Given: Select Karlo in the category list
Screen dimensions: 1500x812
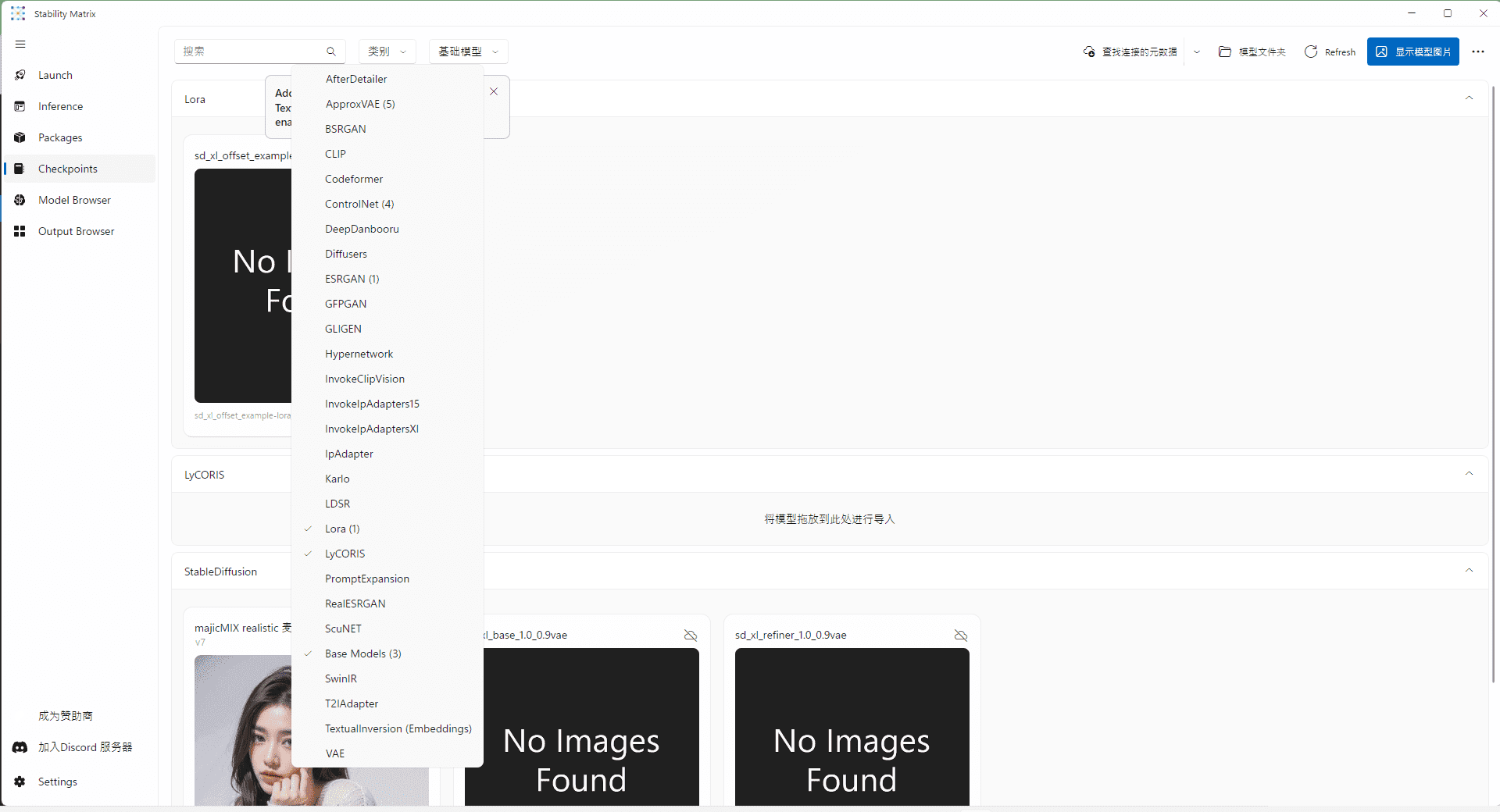Looking at the screenshot, I should 387,479.
